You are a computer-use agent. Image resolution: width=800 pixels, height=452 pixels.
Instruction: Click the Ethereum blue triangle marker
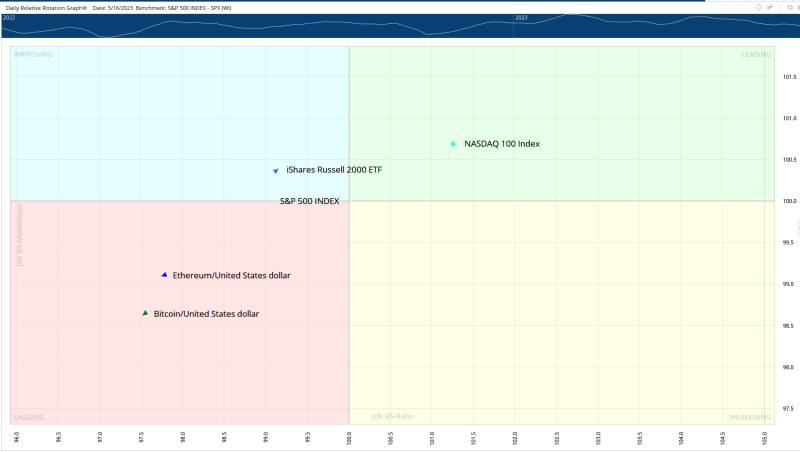click(164, 275)
